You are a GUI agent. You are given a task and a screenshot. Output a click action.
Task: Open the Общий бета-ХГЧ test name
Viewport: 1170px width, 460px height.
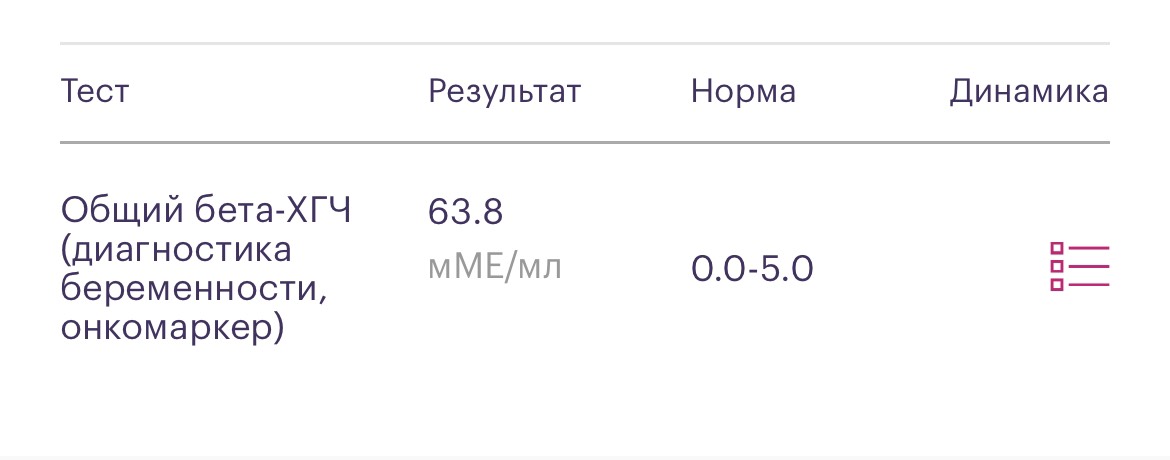[x=205, y=212]
